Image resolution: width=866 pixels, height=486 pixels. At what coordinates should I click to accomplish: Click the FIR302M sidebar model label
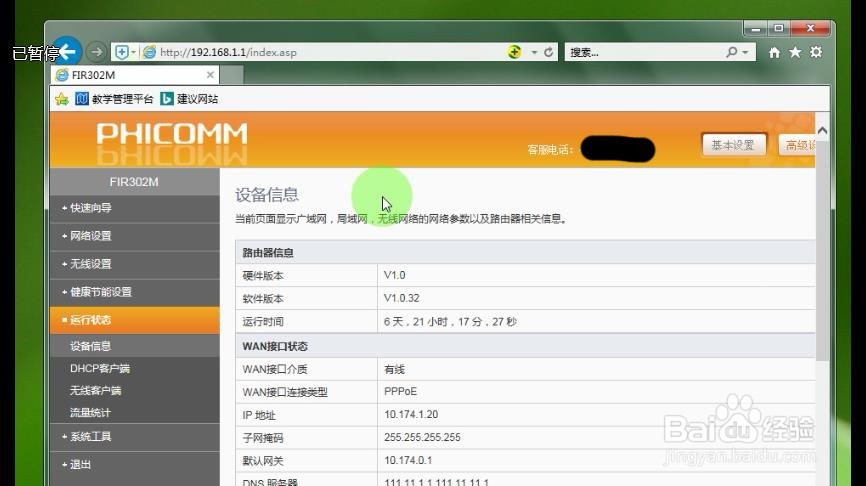[x=134, y=182]
